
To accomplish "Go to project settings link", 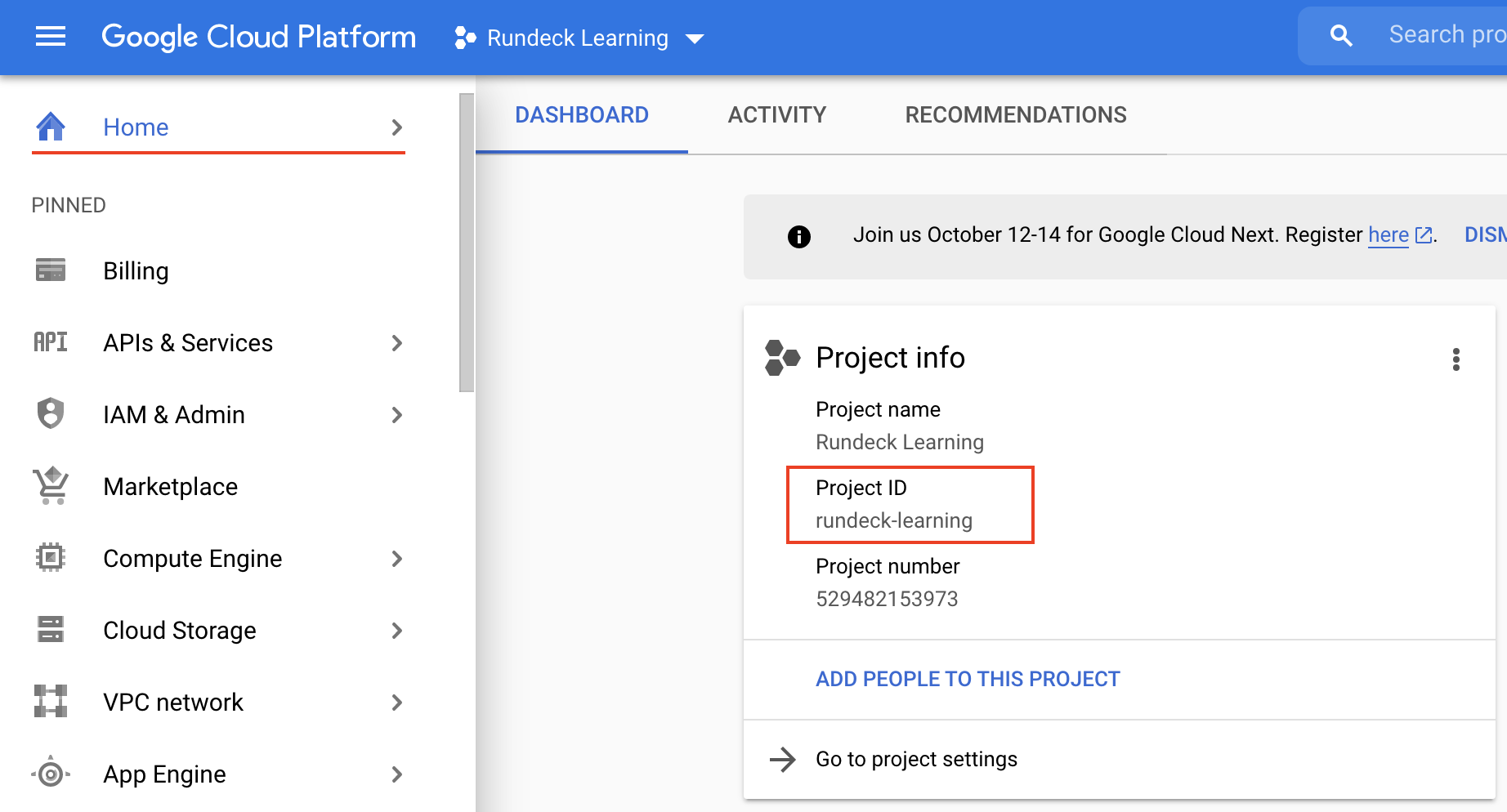I will 917,759.
